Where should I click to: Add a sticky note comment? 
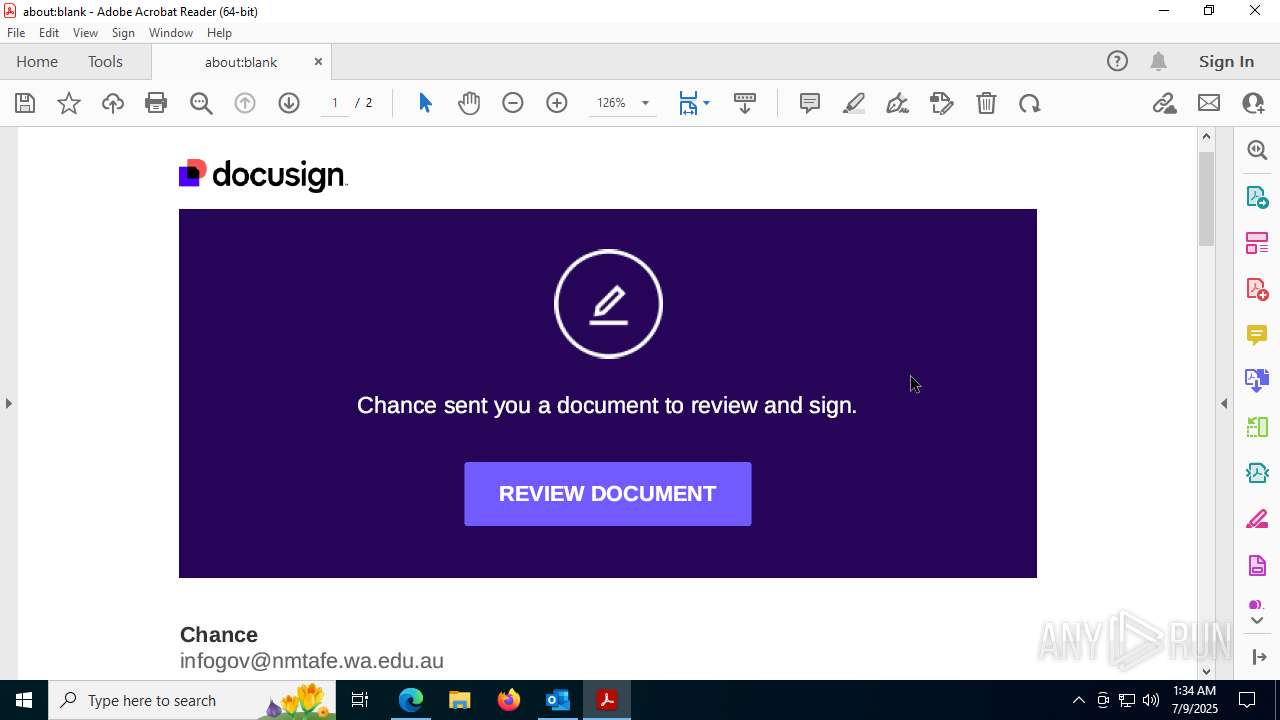pyautogui.click(x=810, y=103)
